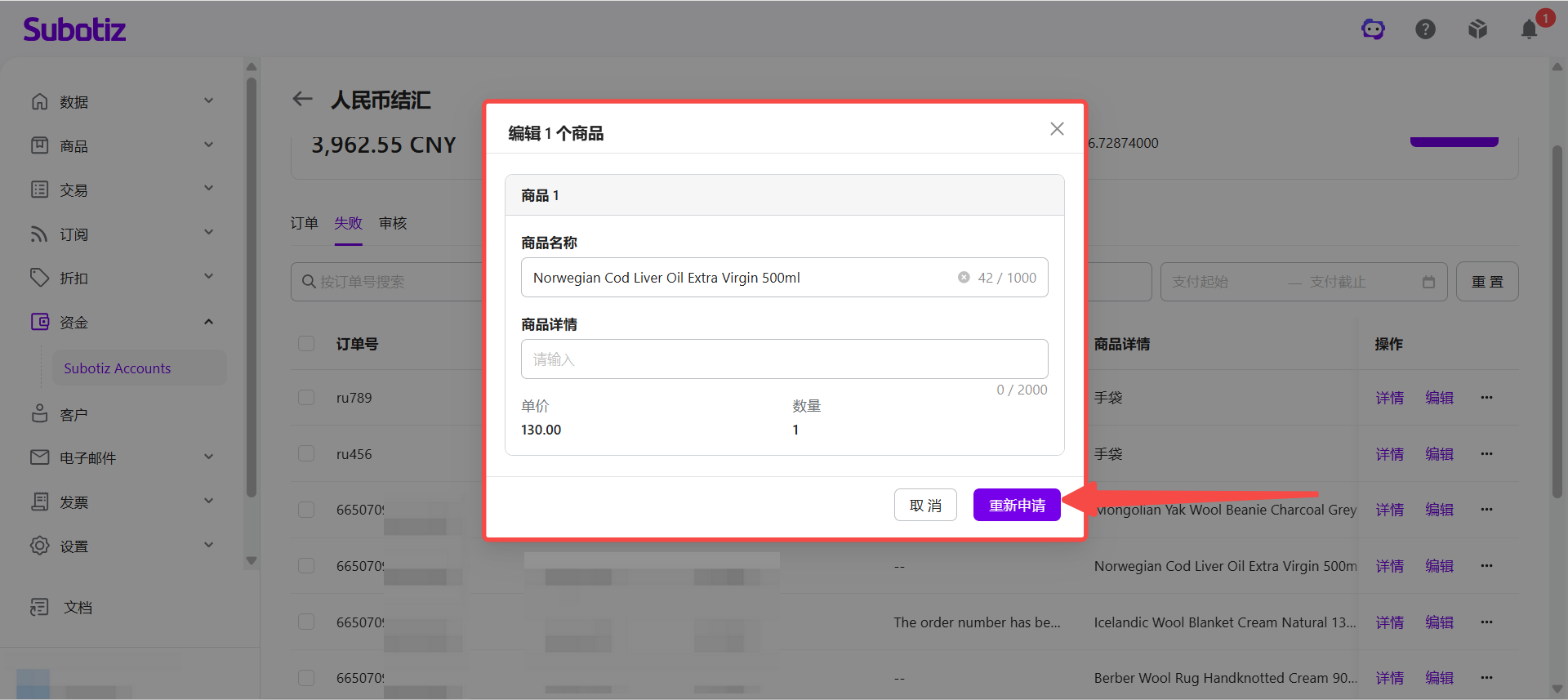Screen dimensions: 1568x700
Task: Click the page vertical scrollbar
Action: (1557, 322)
